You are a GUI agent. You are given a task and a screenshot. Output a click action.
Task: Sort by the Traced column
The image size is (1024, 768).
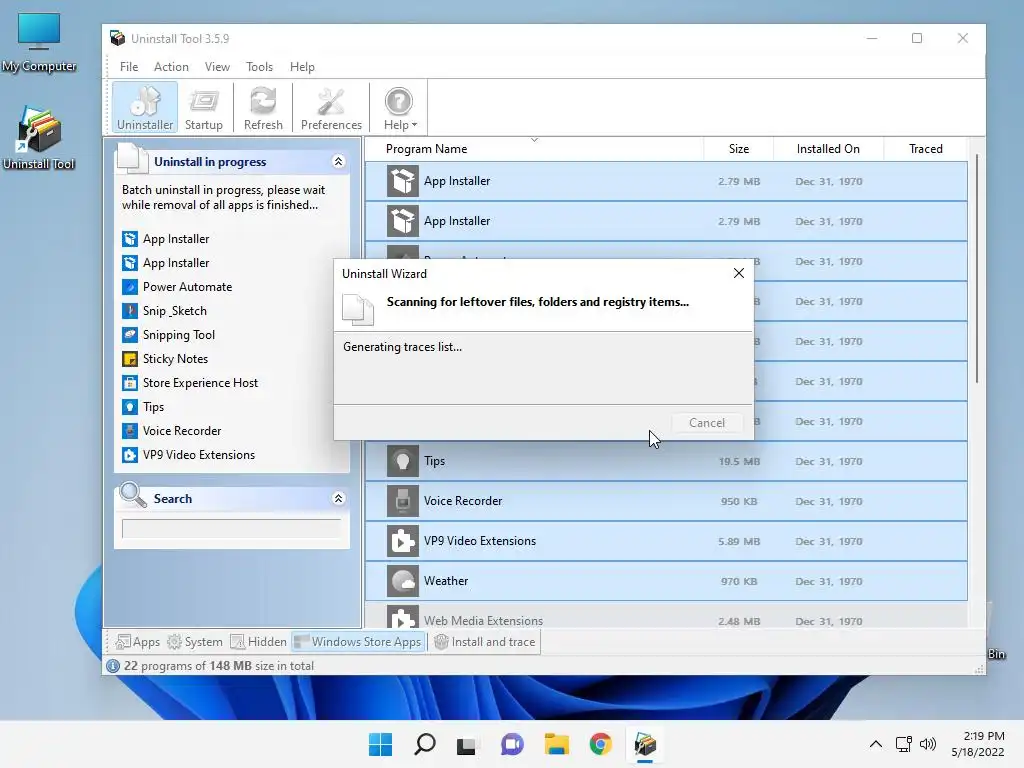click(925, 149)
